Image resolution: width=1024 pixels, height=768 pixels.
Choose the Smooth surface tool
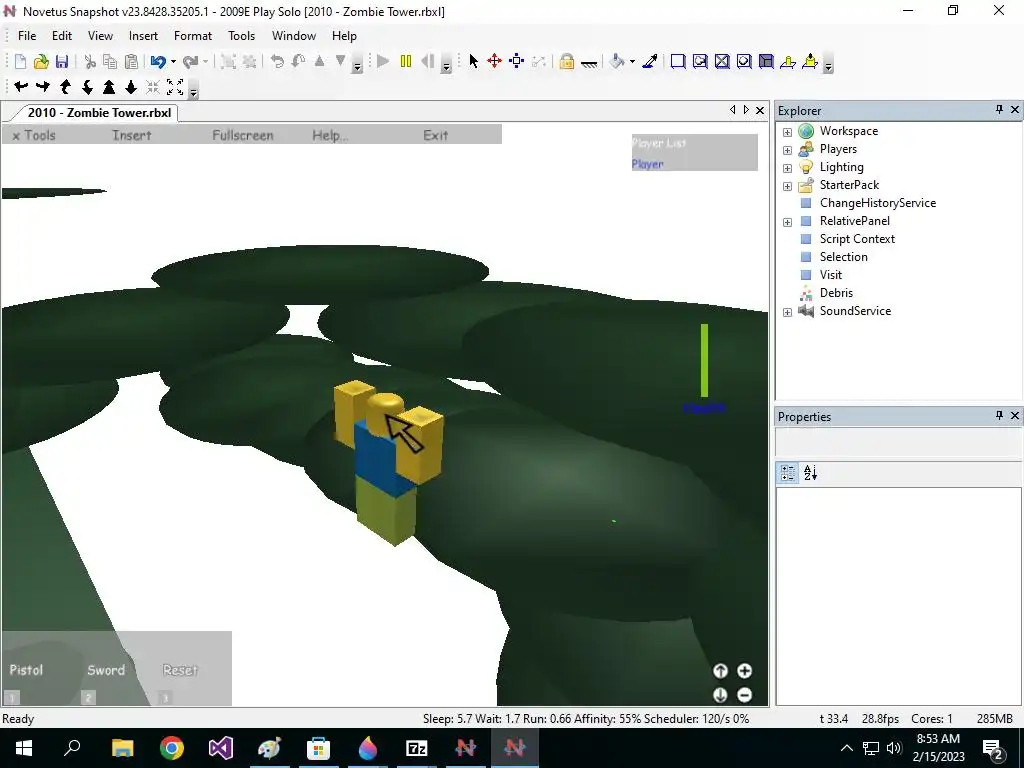(x=678, y=61)
